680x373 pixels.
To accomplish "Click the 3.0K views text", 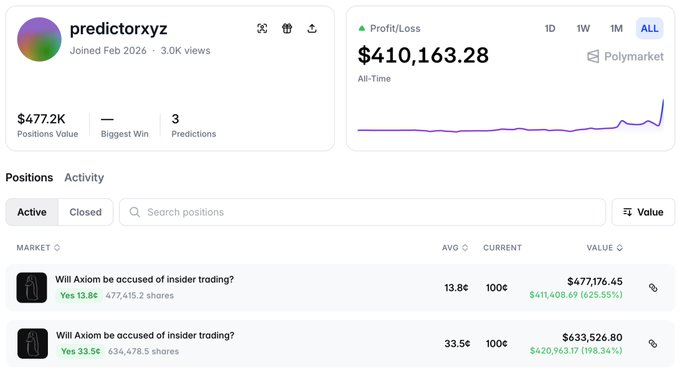I will click(185, 51).
